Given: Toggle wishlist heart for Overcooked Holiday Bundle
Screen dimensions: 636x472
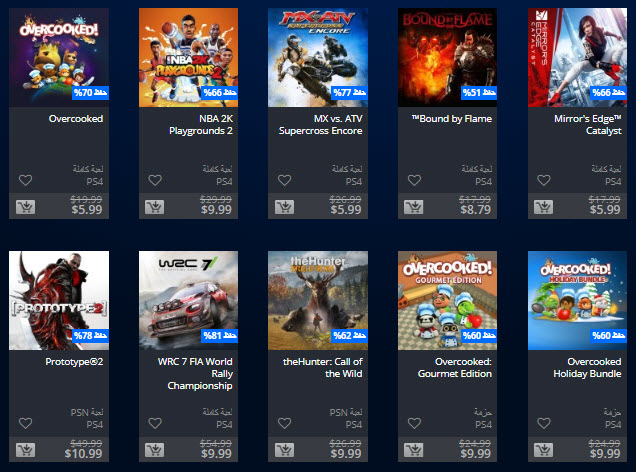Looking at the screenshot, I should 544,423.
